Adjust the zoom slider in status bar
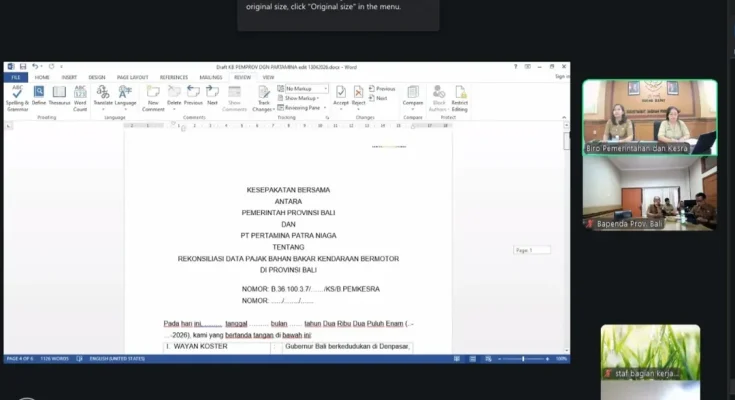This screenshot has height=400, width=735. coord(523,358)
